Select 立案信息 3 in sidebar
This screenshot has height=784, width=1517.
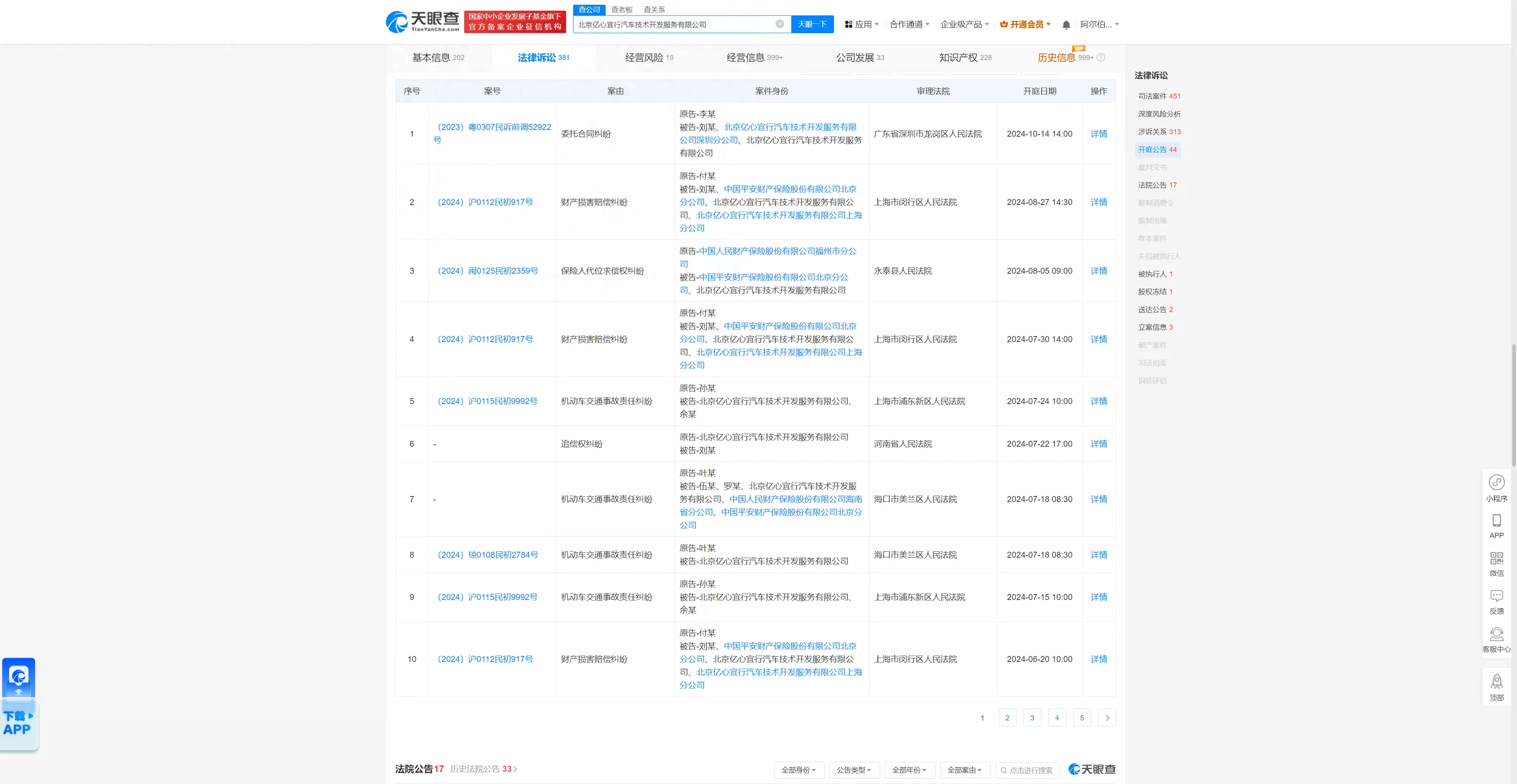tap(1155, 327)
